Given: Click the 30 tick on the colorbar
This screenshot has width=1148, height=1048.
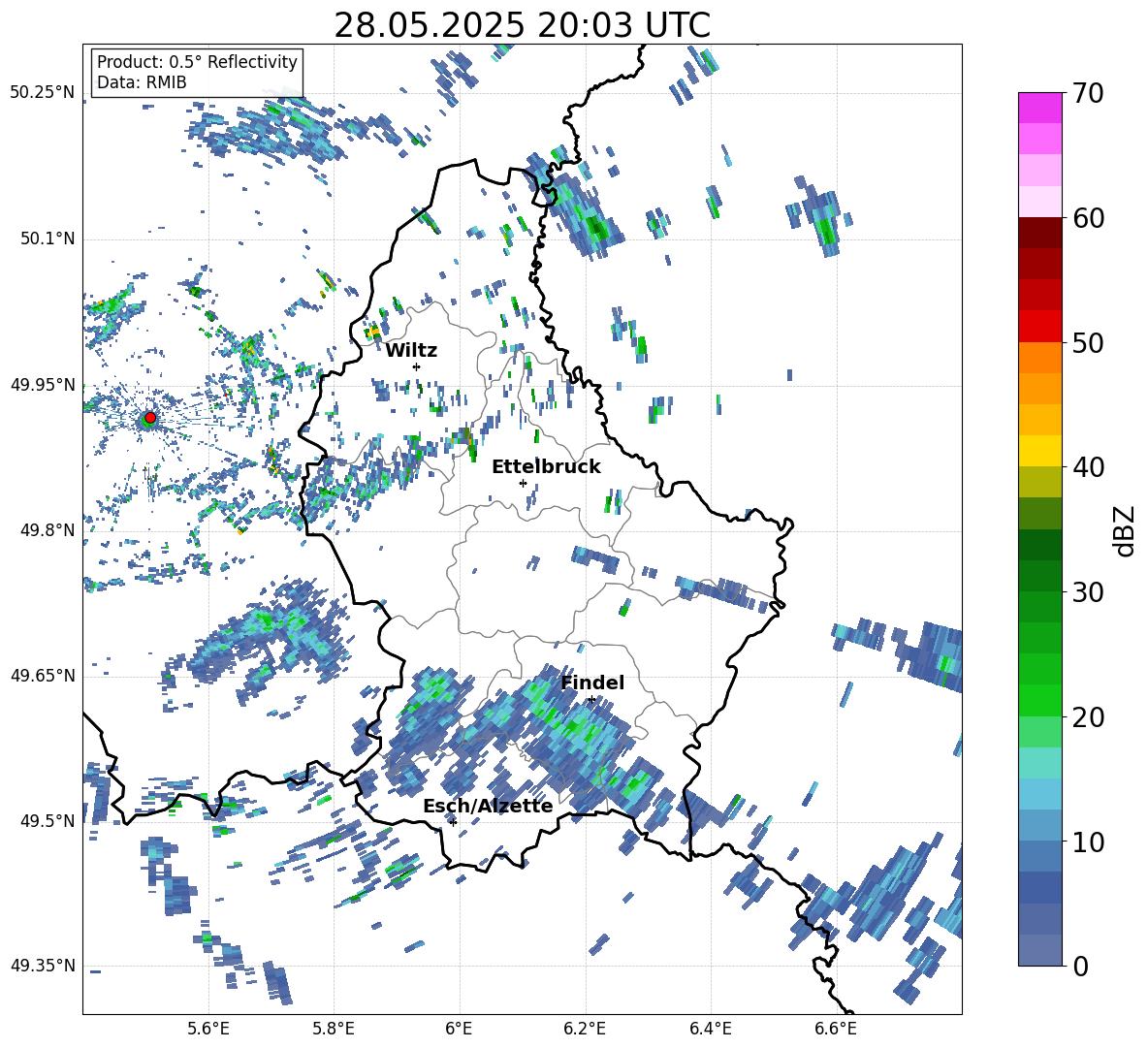Looking at the screenshot, I should (1088, 592).
